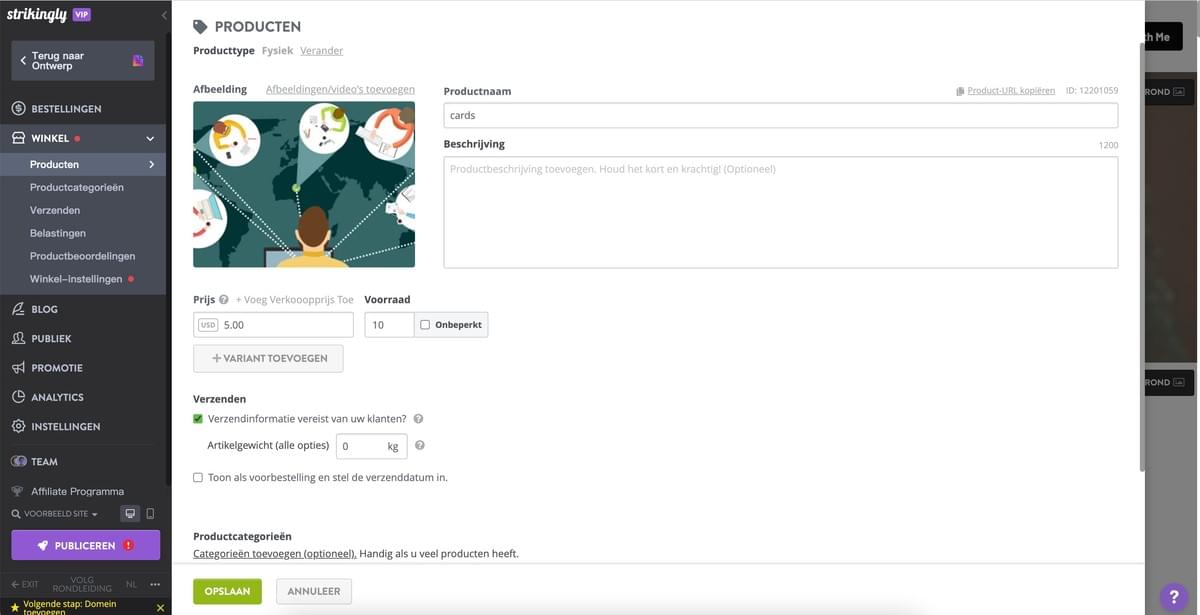This screenshot has width=1200, height=615.
Task: Open the Voorbeeld Site dropdown
Action: tap(56, 514)
